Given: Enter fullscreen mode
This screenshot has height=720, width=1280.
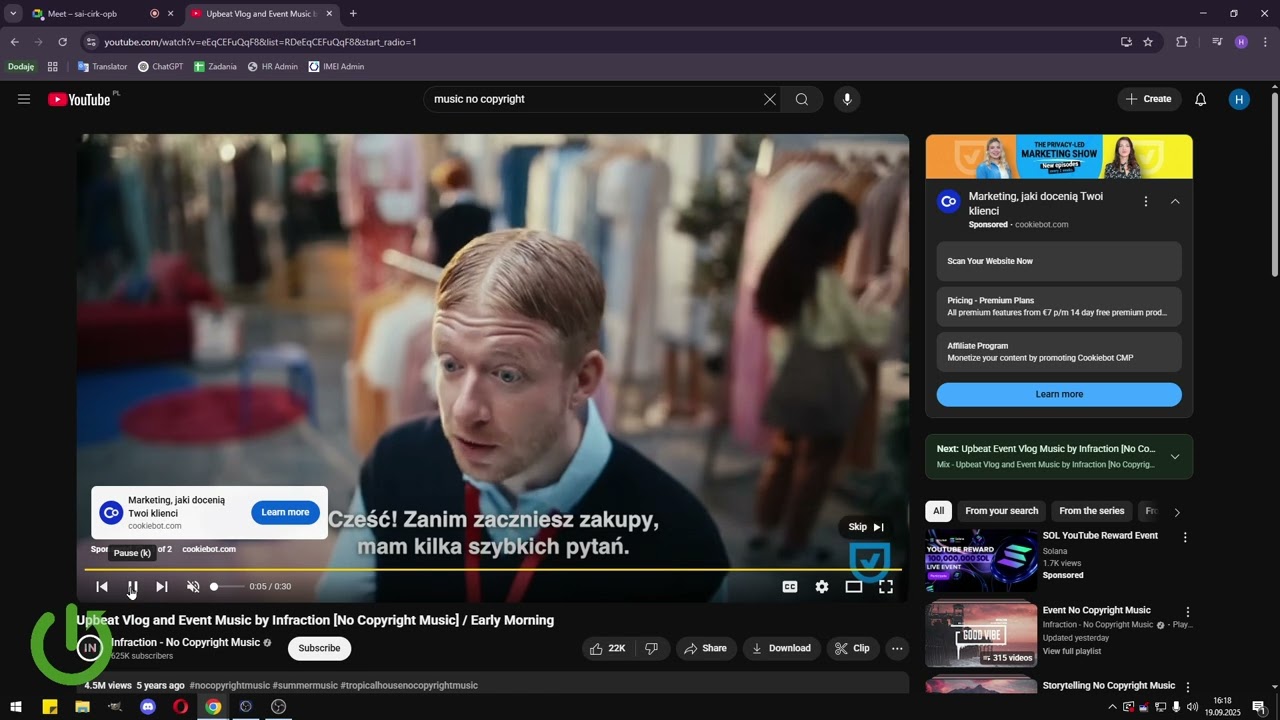Looking at the screenshot, I should point(886,587).
